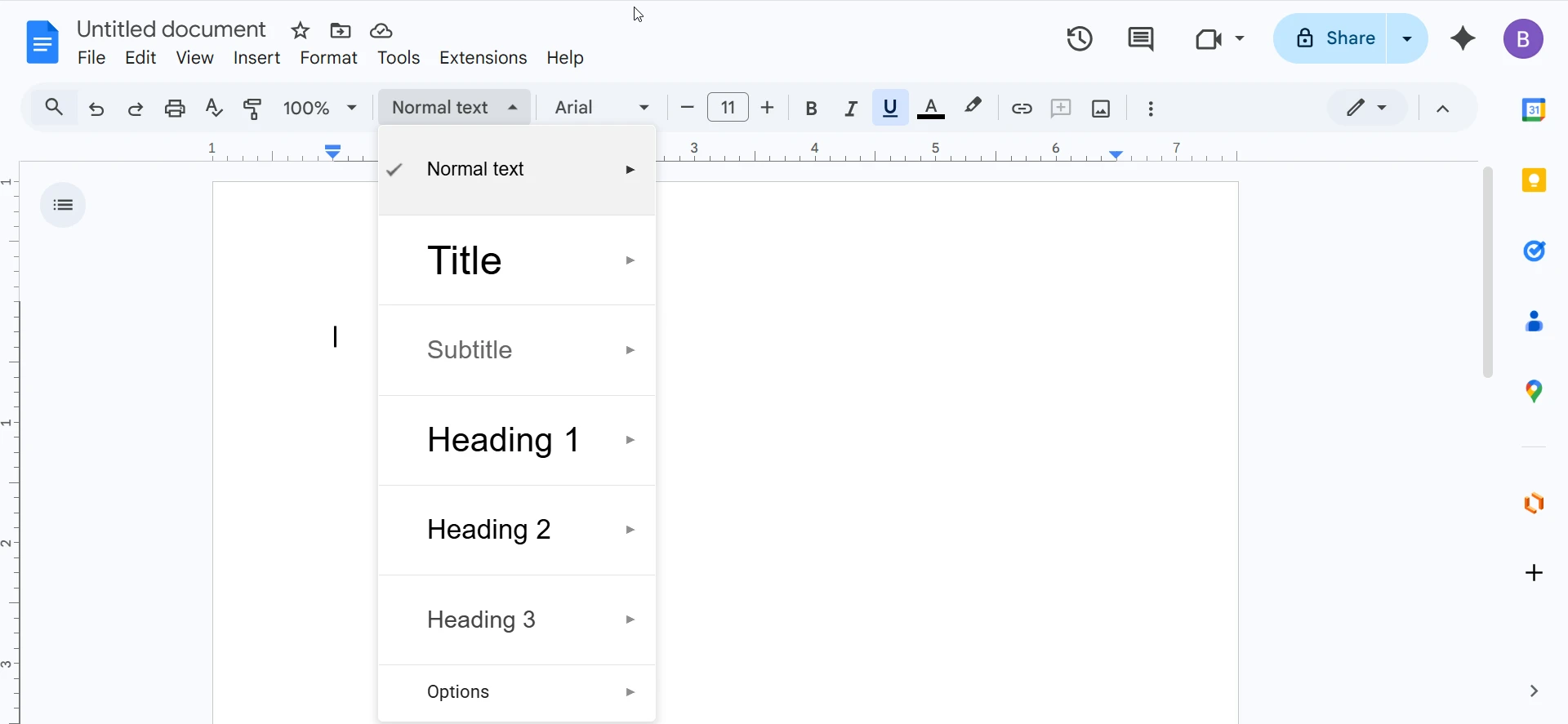Add a comment from the toolbar
1568x724 pixels.
point(1061,108)
